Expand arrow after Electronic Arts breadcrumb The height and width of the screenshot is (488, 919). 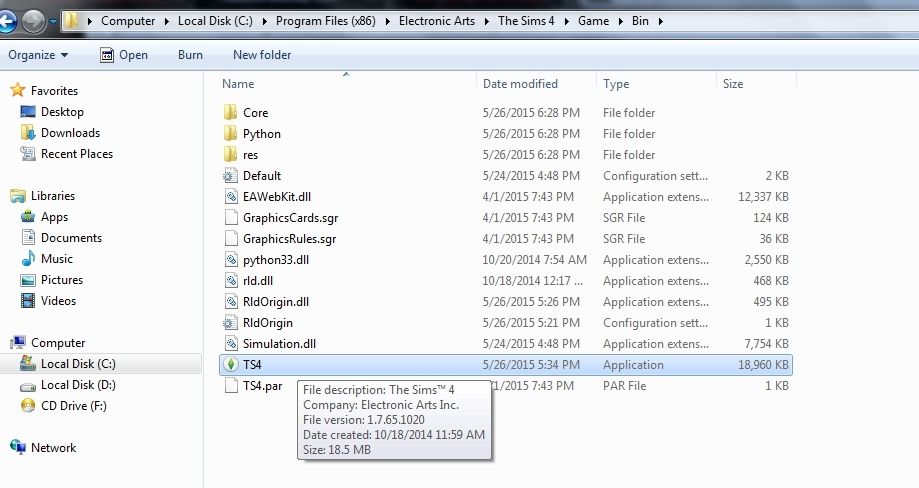(x=486, y=21)
